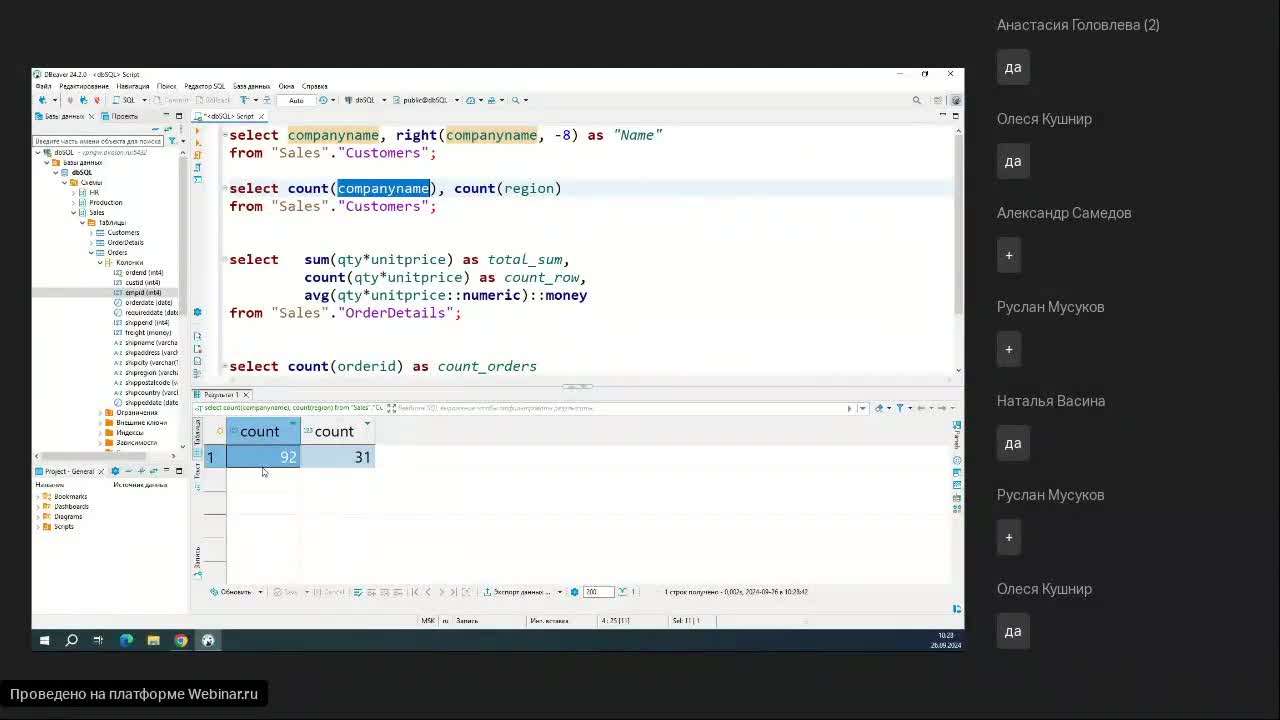
Task: Open the Редактор SQL menu
Action: tap(205, 86)
